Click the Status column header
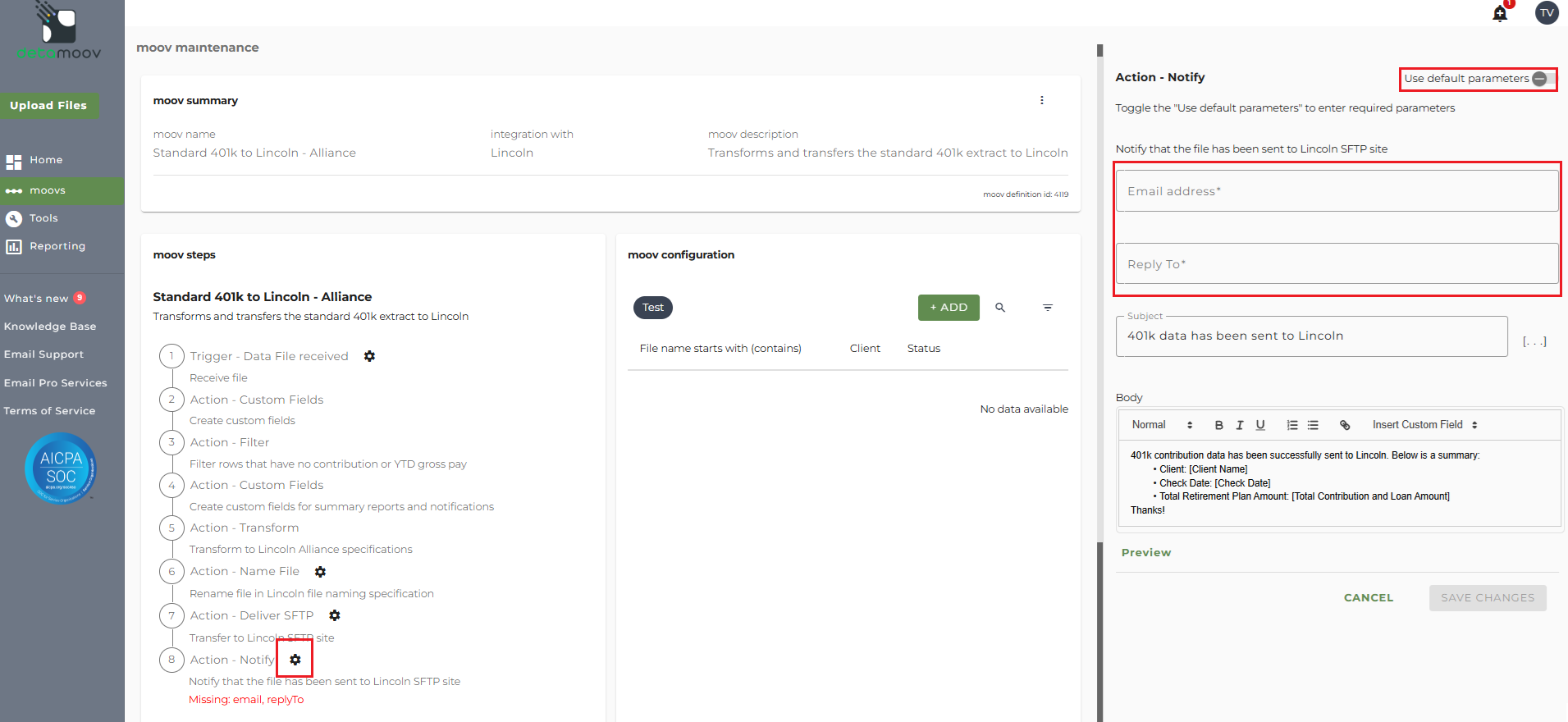 (924, 349)
